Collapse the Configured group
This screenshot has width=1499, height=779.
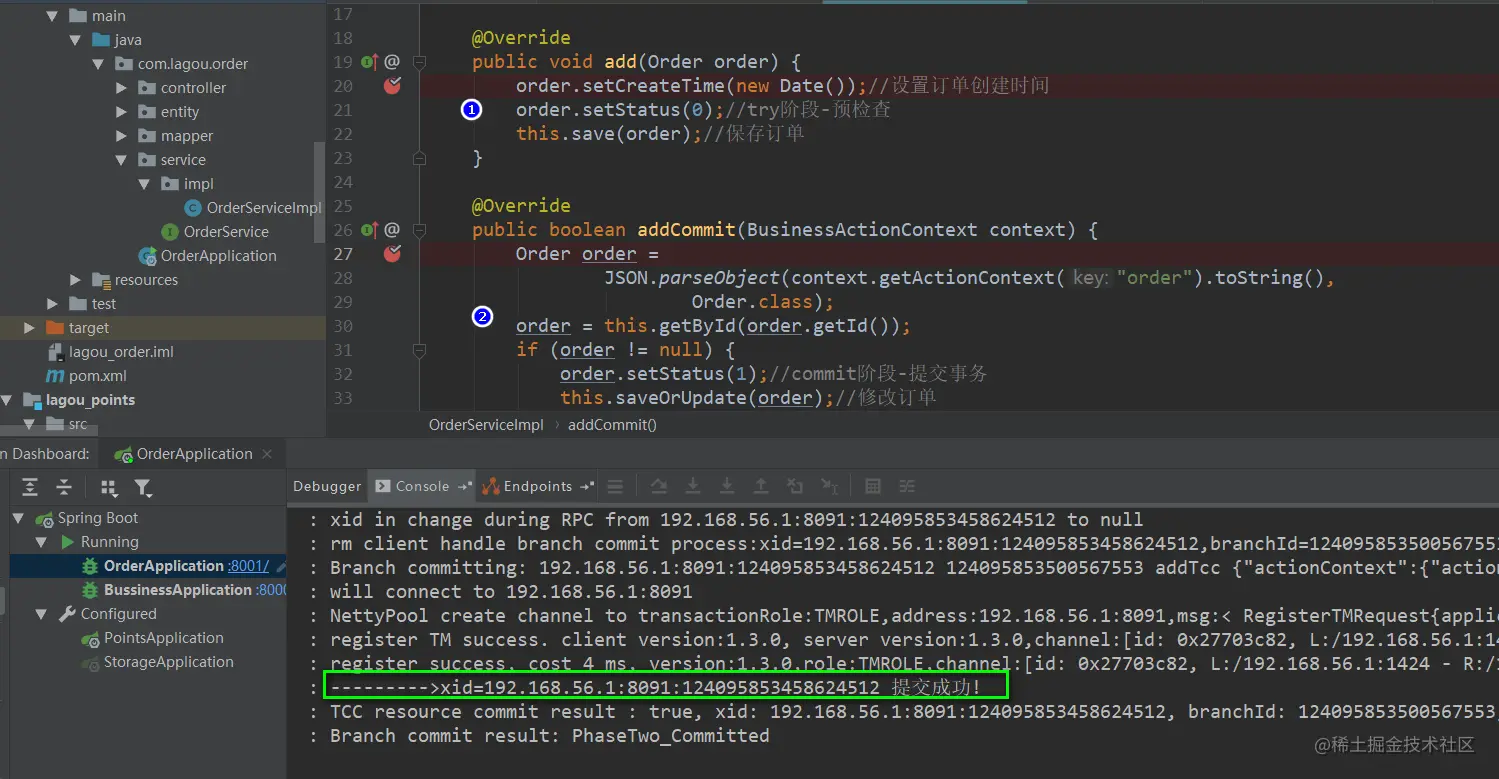tap(41, 614)
